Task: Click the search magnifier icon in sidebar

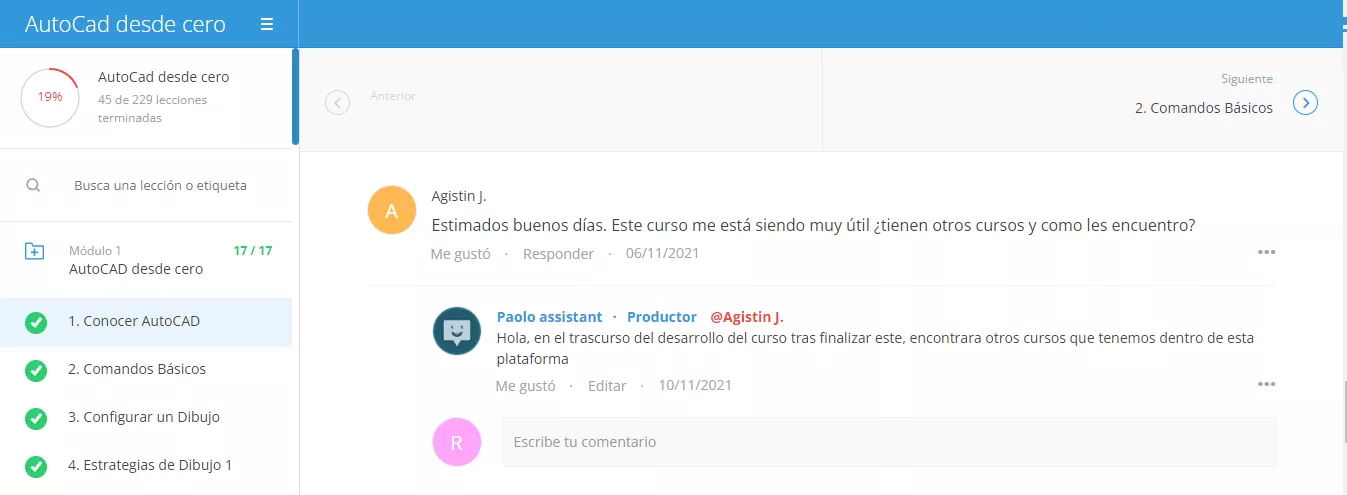Action: pyautogui.click(x=33, y=185)
